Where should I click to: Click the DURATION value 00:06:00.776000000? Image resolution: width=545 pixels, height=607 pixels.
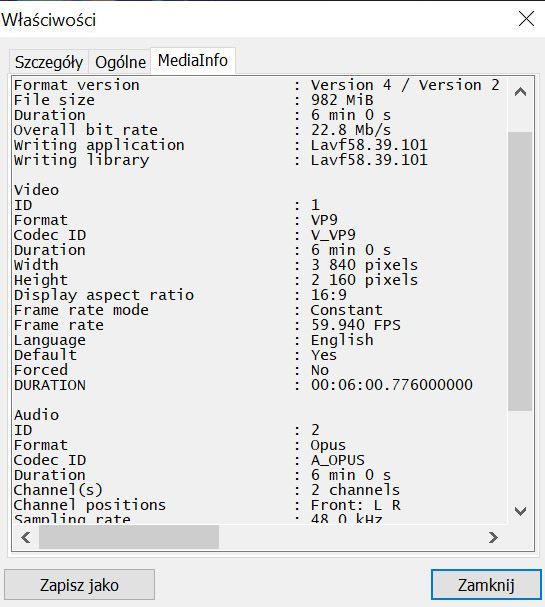(x=392, y=385)
